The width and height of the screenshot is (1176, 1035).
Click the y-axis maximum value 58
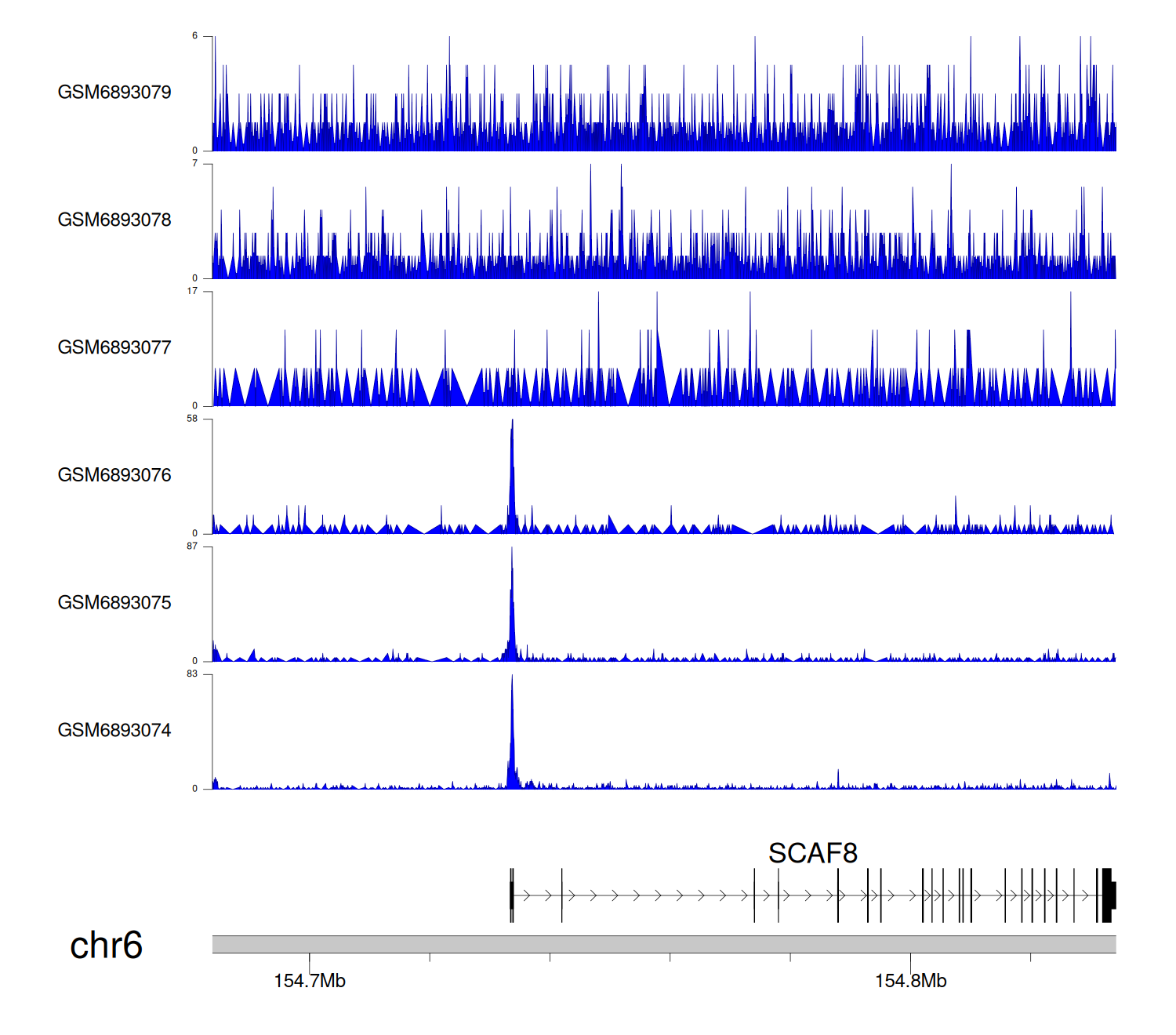pos(192,419)
